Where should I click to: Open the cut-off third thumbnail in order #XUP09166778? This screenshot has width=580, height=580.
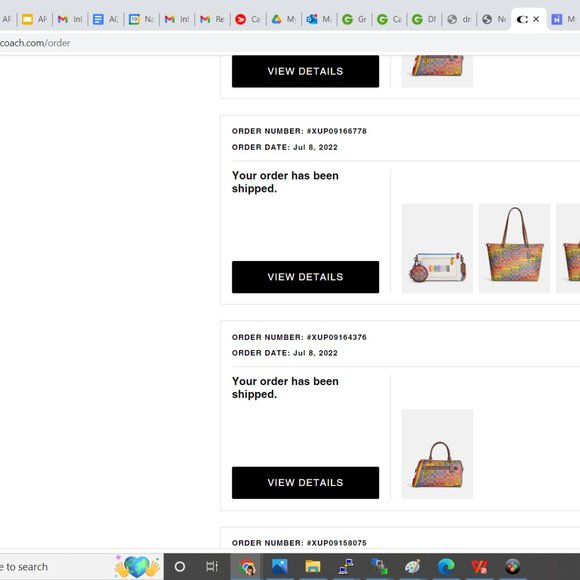tap(568, 248)
